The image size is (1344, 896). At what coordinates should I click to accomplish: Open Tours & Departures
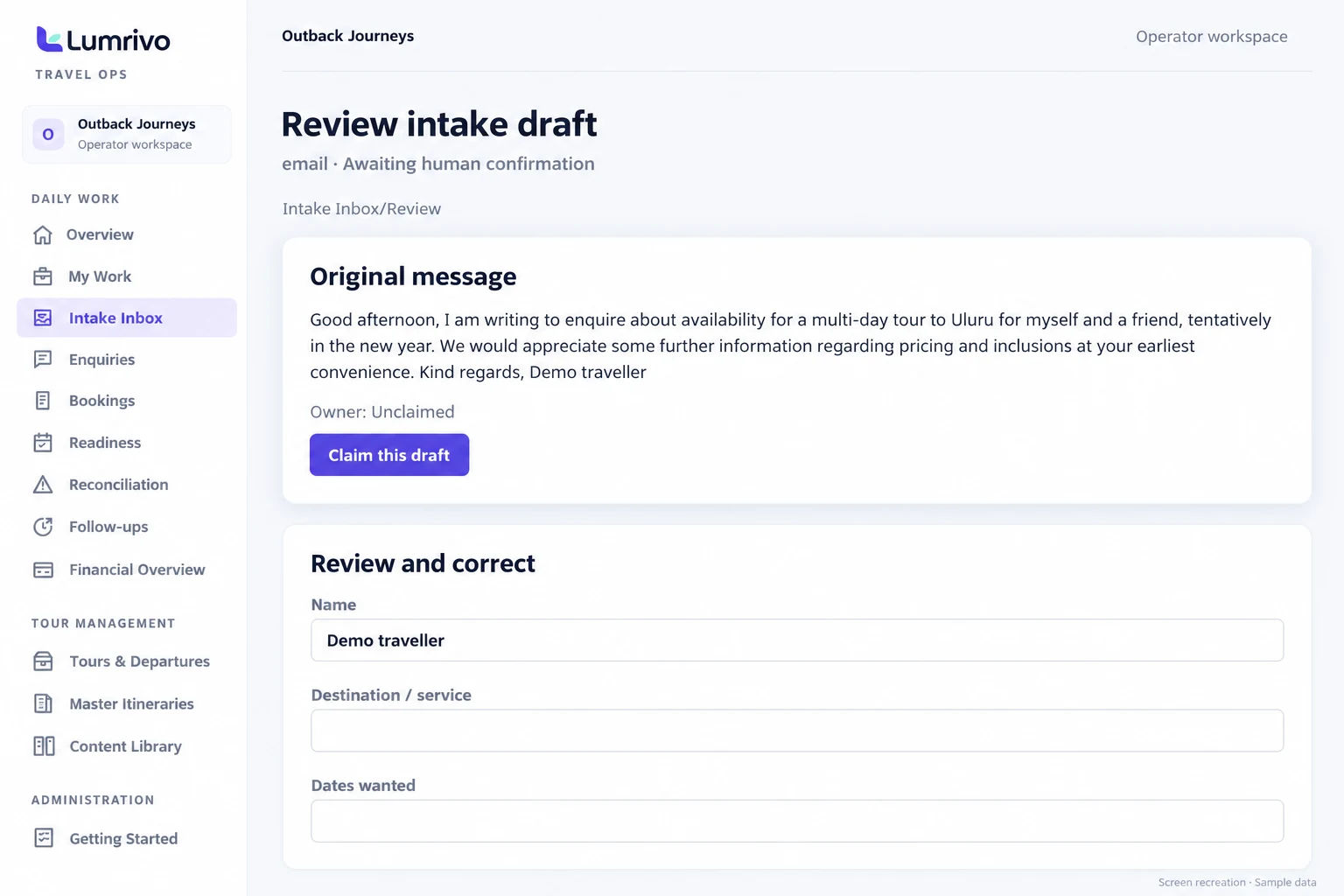(x=127, y=661)
